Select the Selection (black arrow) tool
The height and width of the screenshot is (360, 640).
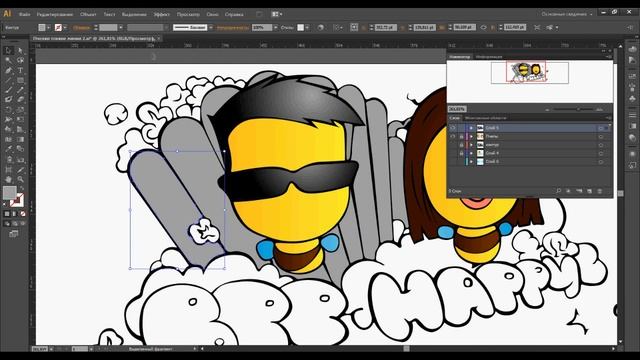pyautogui.click(x=8, y=50)
